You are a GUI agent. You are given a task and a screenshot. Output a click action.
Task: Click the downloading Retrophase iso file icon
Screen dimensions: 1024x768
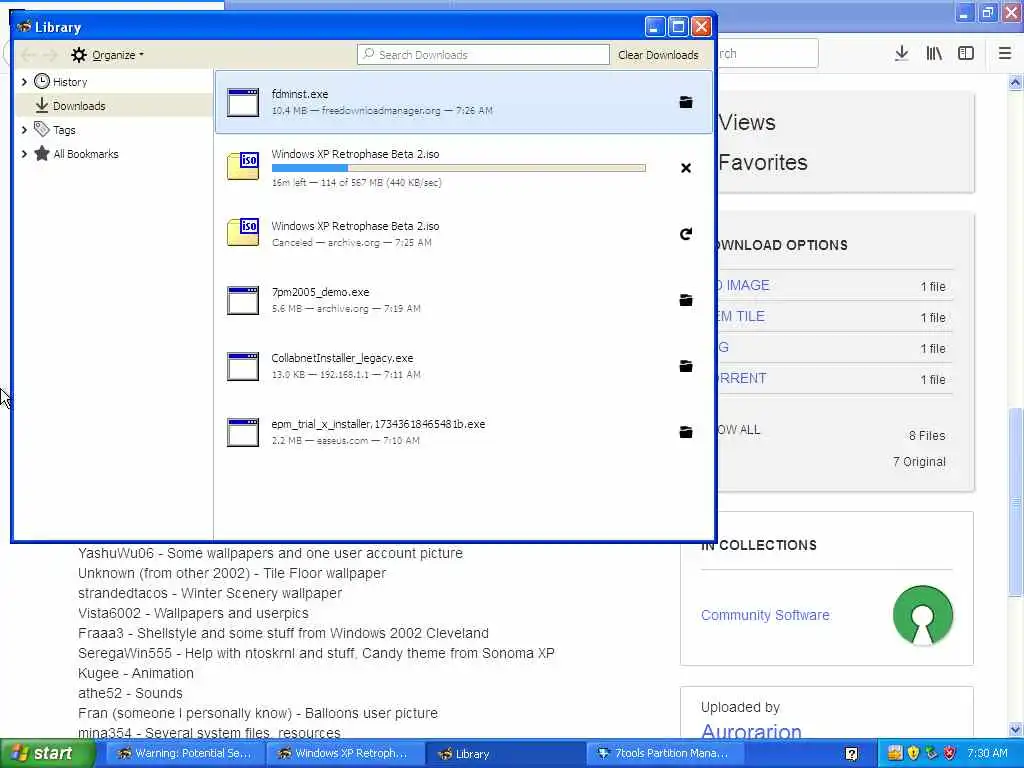[x=243, y=166]
